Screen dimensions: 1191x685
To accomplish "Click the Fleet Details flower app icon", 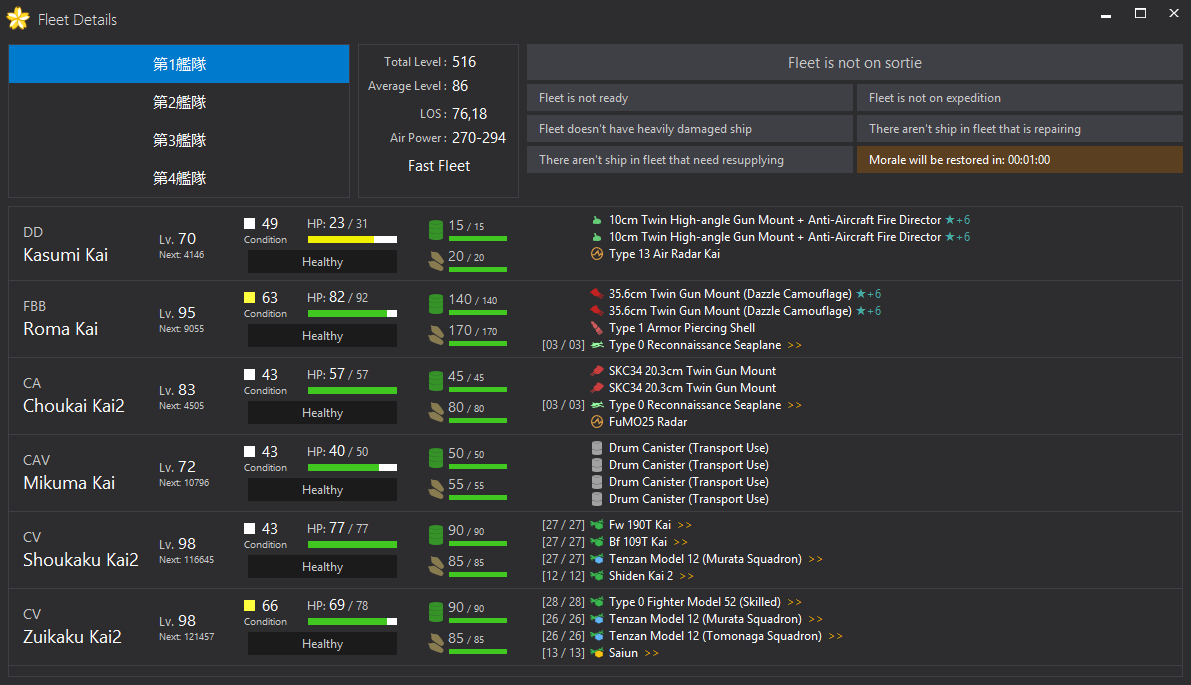I will 17,19.
